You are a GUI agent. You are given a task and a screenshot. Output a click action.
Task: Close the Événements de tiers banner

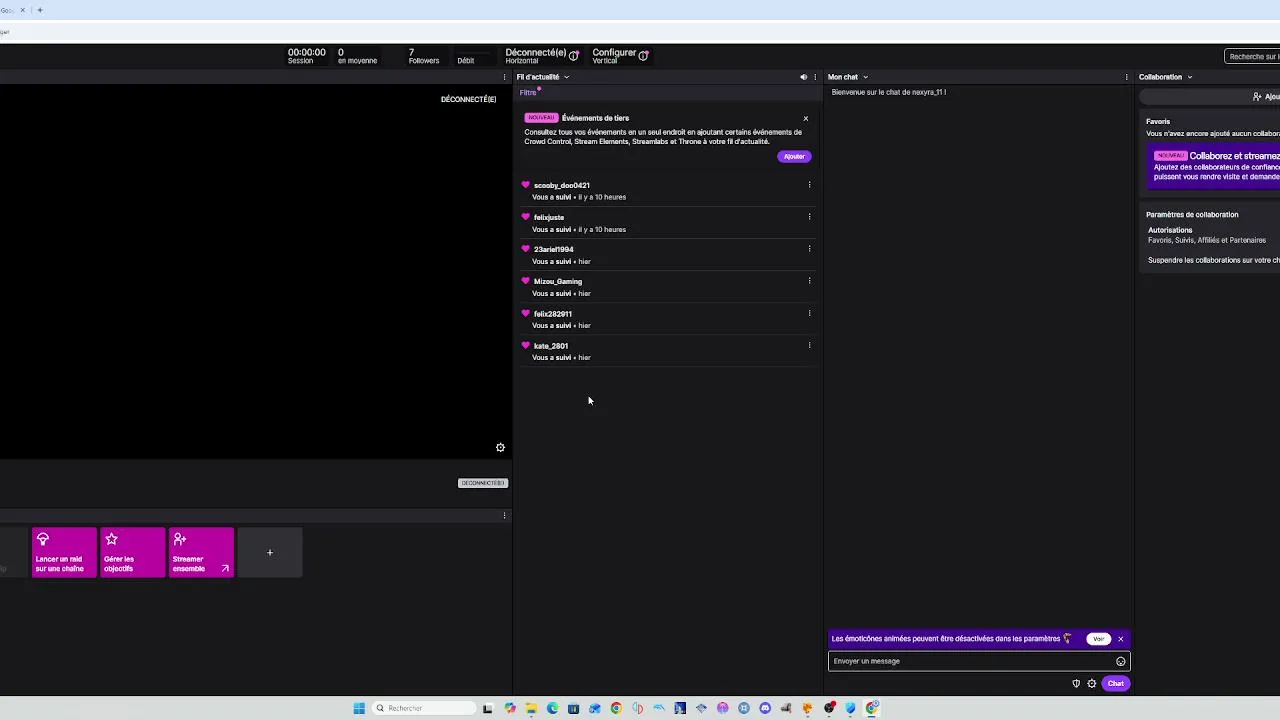click(806, 119)
